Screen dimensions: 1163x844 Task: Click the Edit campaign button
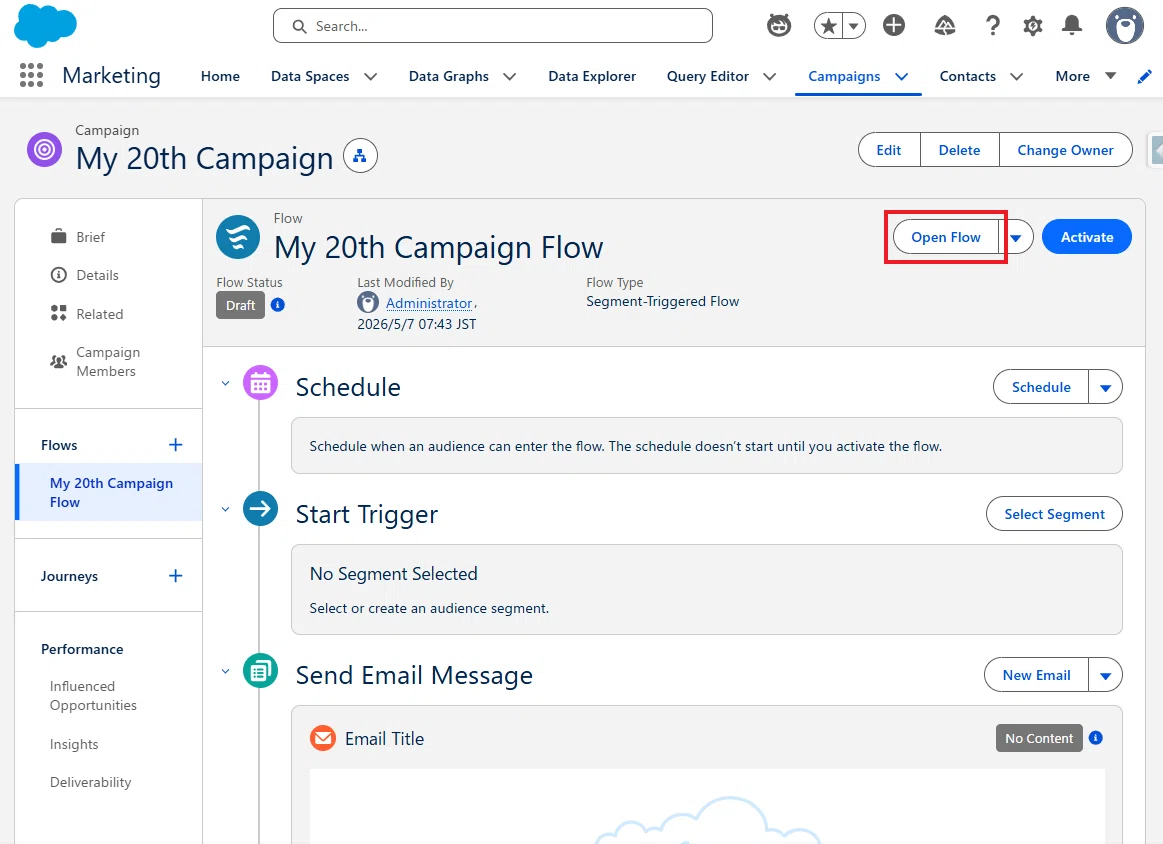pyautogui.click(x=889, y=150)
